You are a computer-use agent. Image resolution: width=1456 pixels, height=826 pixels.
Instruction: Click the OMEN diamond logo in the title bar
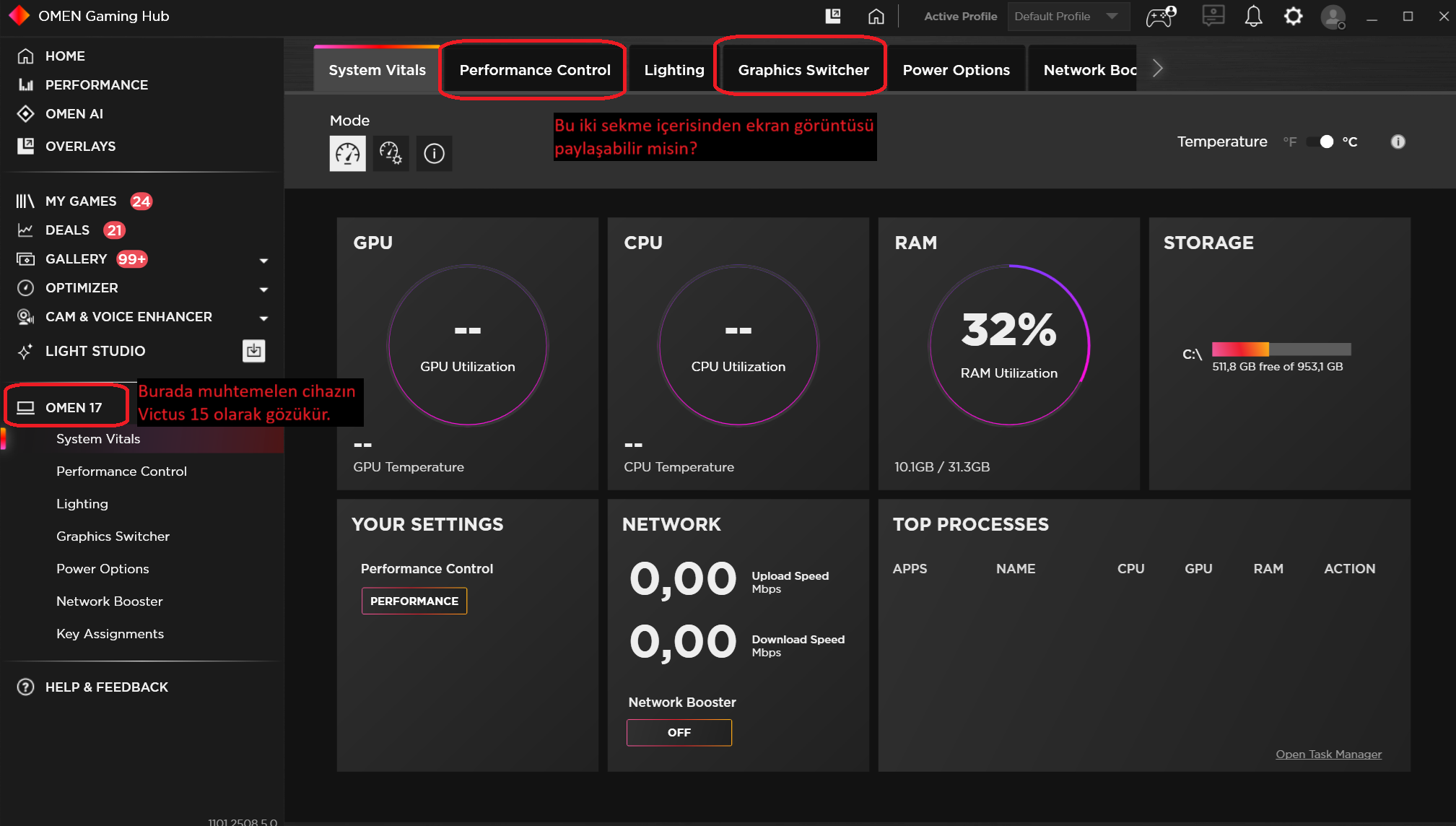(x=19, y=15)
